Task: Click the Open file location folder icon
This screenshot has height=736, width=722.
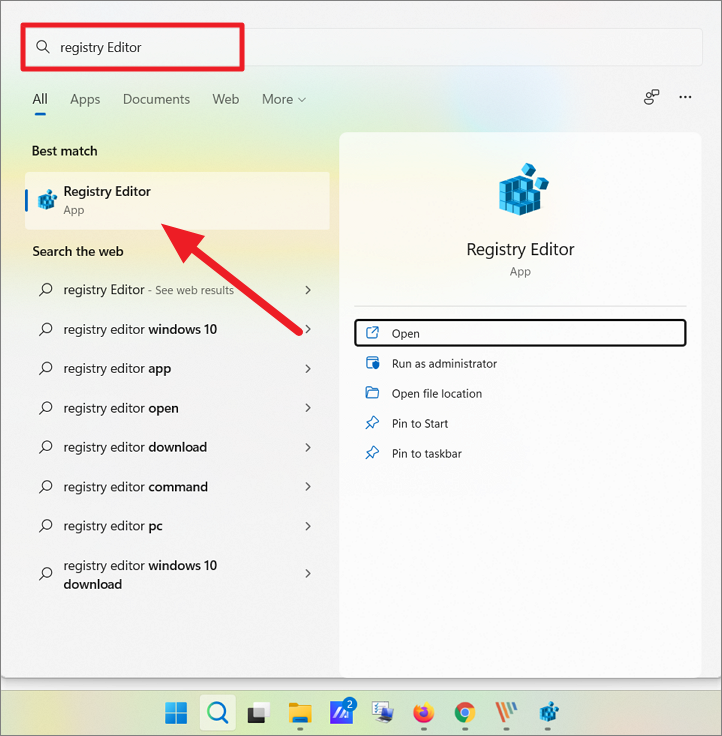Action: coord(372,392)
